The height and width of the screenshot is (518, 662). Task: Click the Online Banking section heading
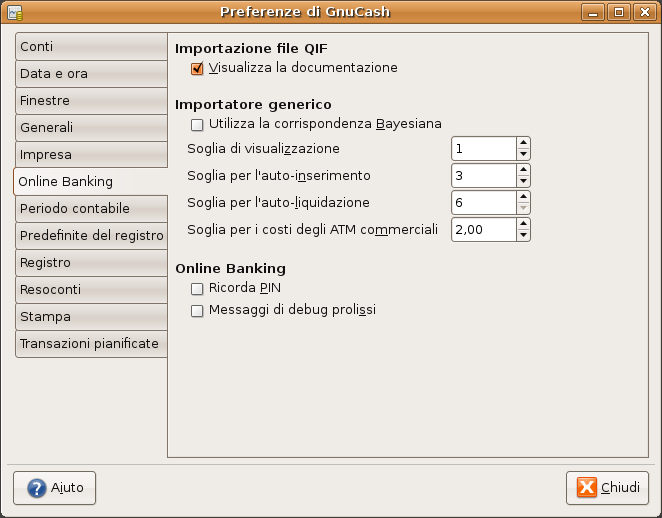(x=231, y=268)
